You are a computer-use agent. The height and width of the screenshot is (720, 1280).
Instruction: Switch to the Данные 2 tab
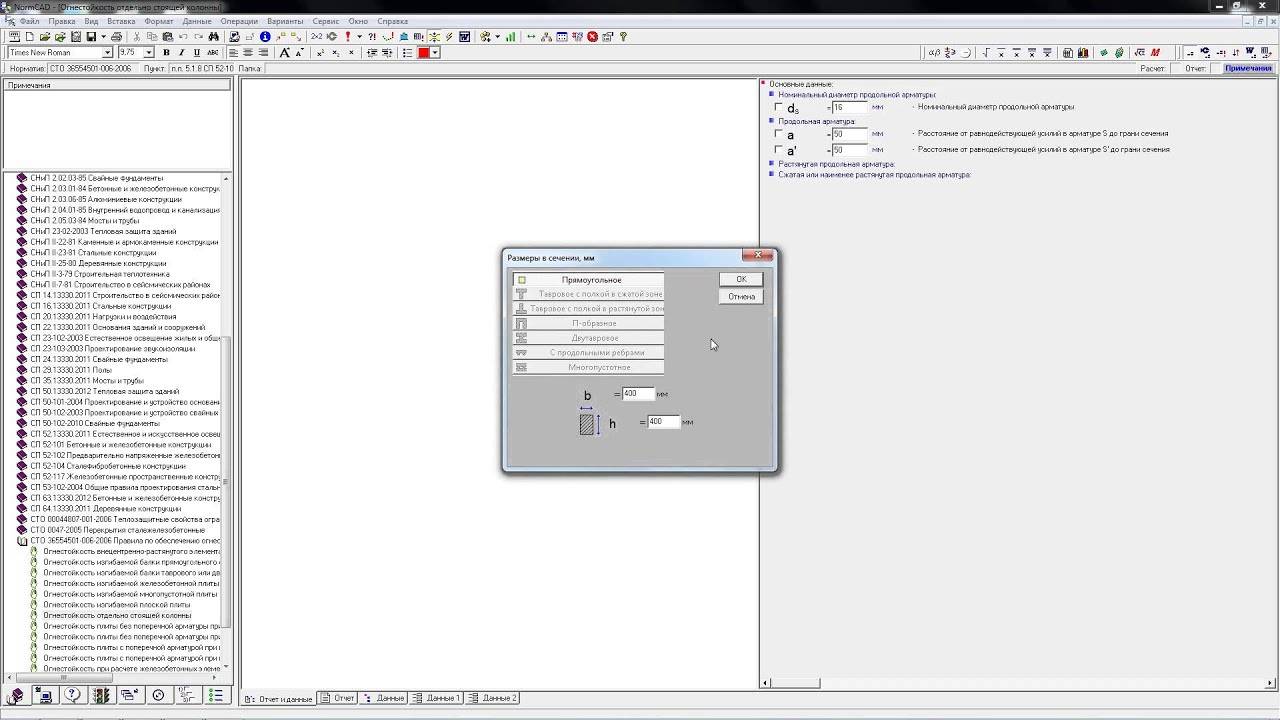[493, 698]
